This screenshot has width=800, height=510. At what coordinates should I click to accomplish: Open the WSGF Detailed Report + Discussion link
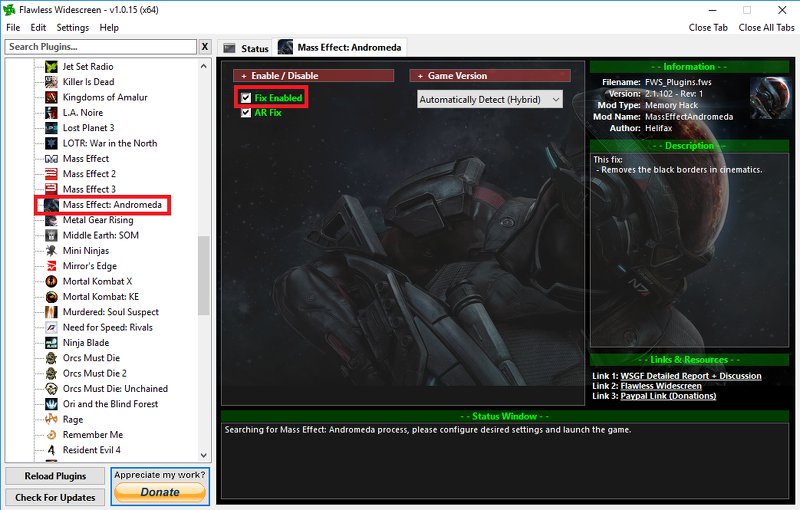[x=690, y=376]
